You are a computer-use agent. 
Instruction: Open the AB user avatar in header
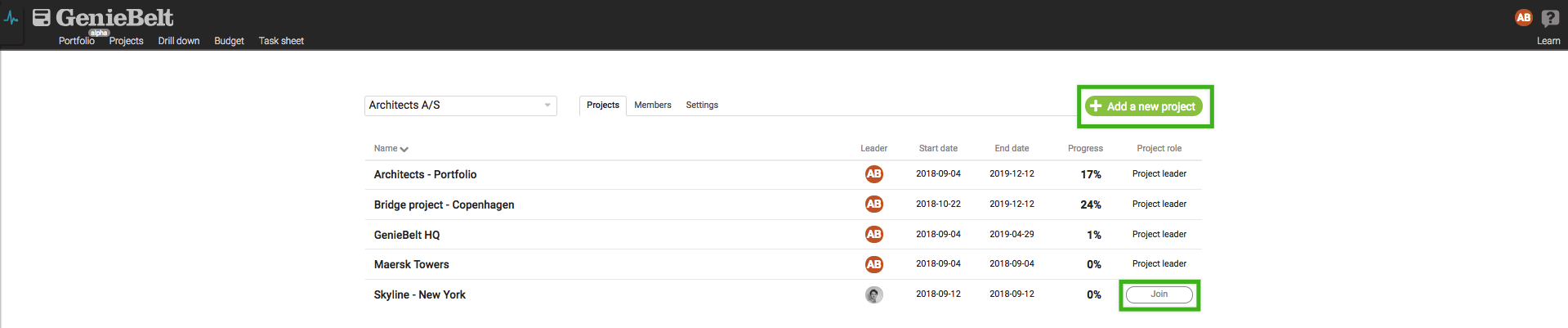click(1523, 17)
